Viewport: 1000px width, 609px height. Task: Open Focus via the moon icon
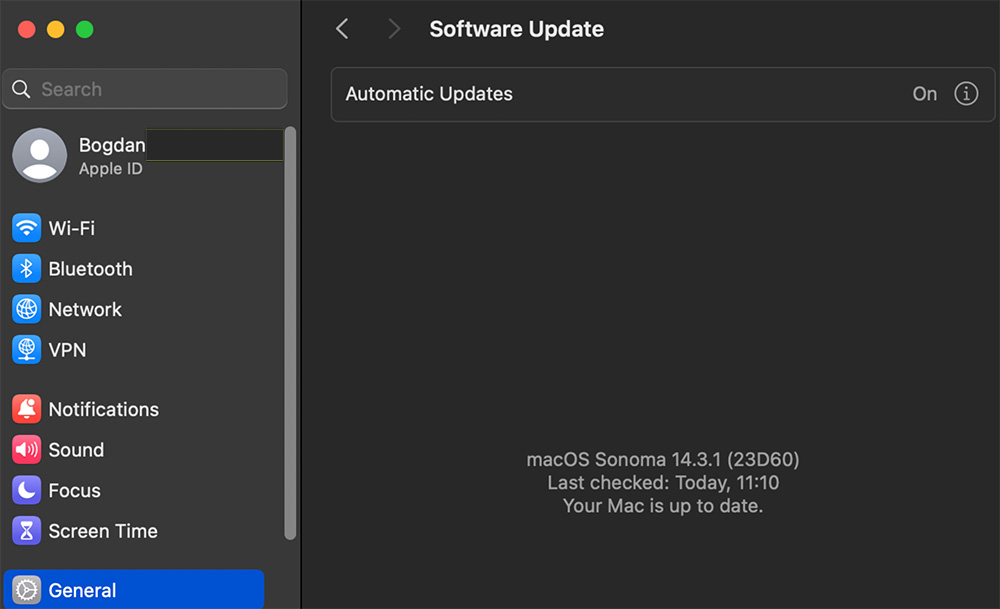(x=26, y=490)
